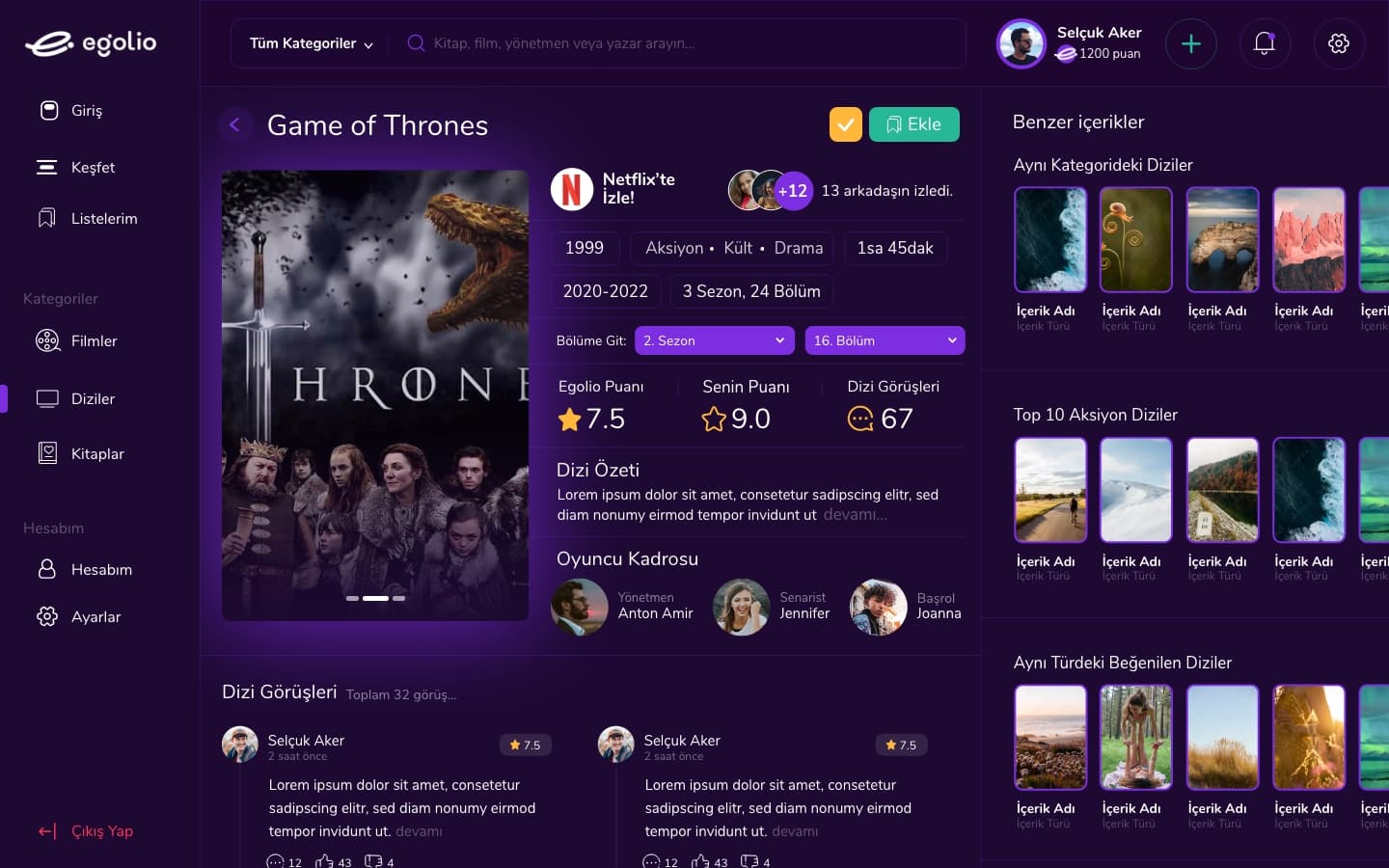Click devamı in the second review
This screenshot has width=1389, height=868.
point(795,831)
